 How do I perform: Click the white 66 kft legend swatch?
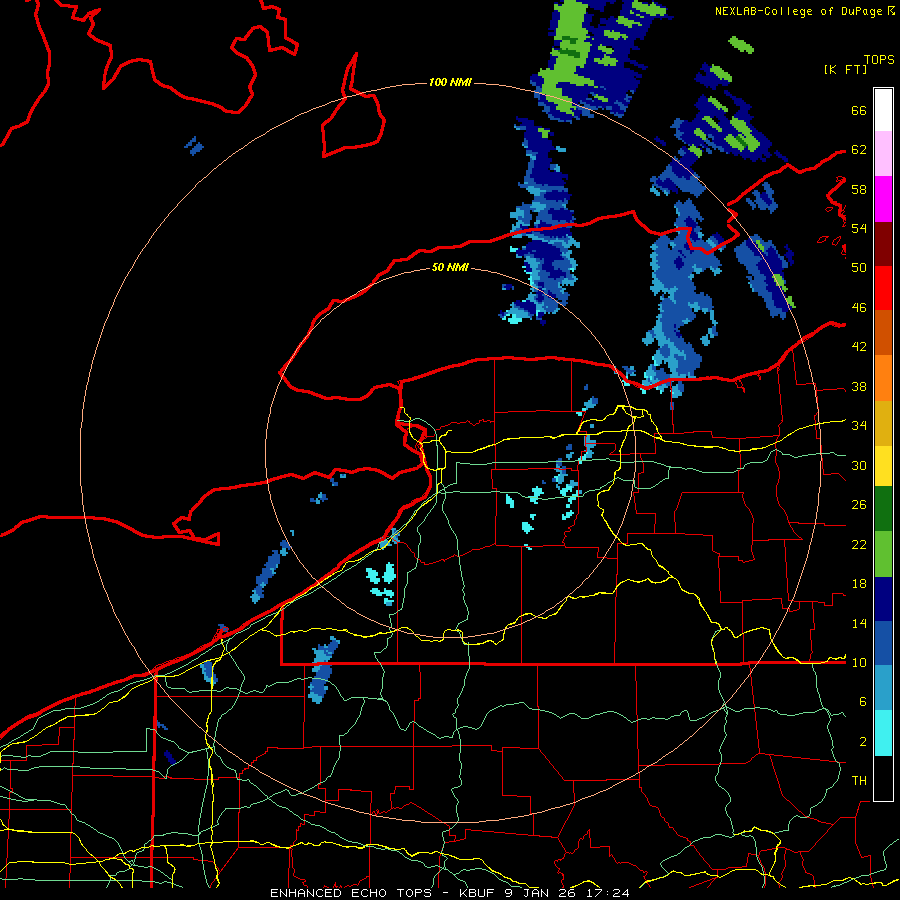coord(883,110)
